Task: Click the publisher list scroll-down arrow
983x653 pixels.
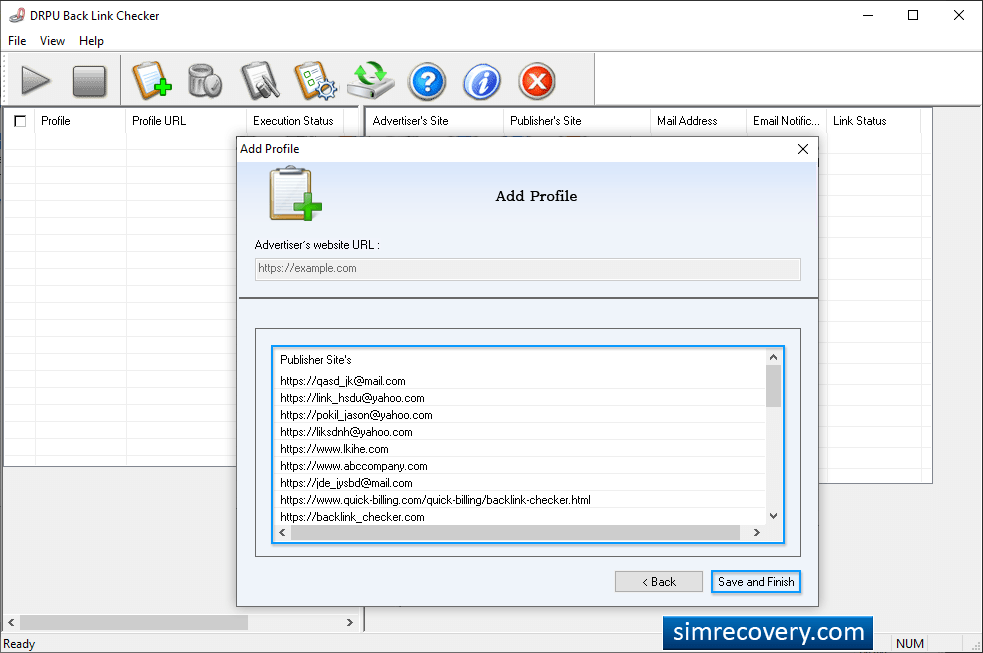Action: tap(773, 516)
